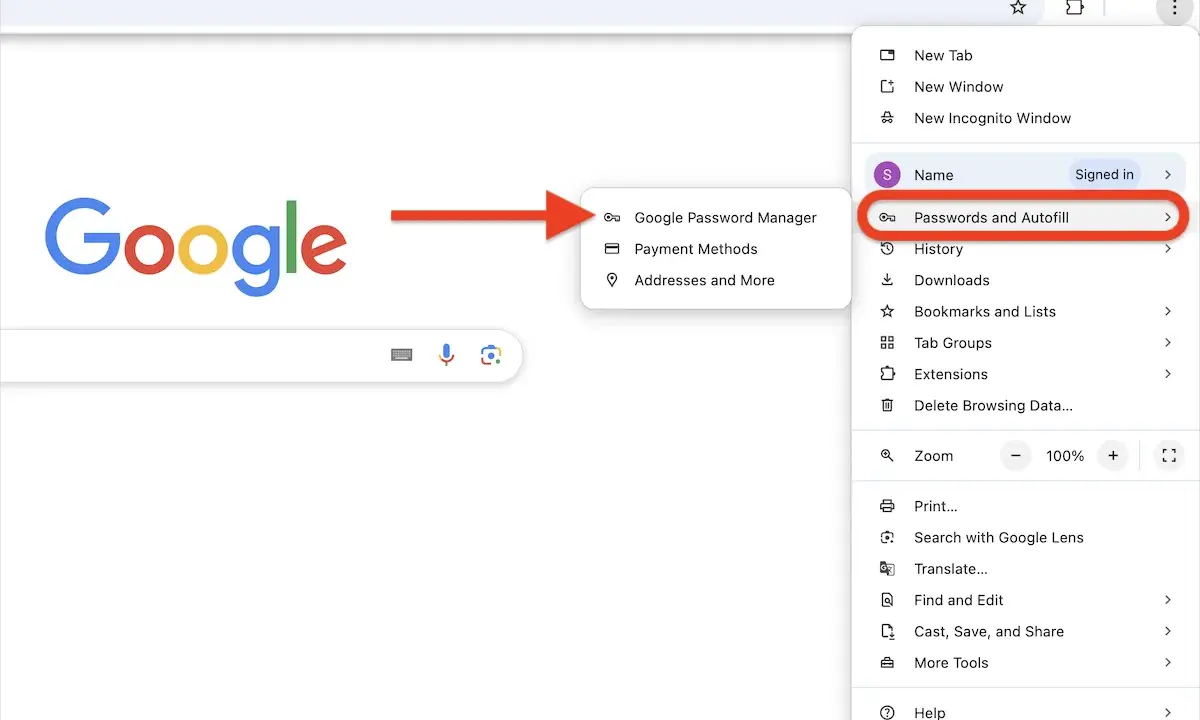The image size is (1200, 720).
Task: Click the on-screen keyboard icon in search box
Action: [x=402, y=355]
